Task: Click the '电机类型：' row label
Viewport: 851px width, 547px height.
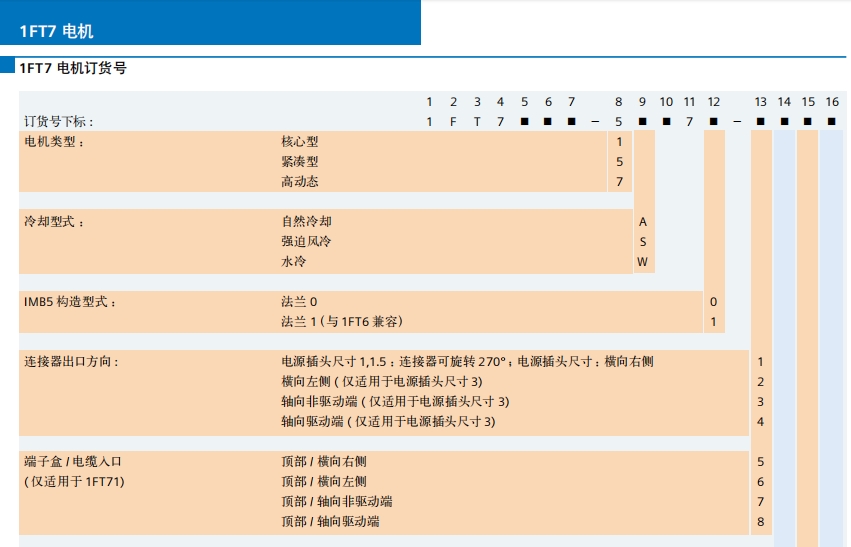Action: point(54,142)
